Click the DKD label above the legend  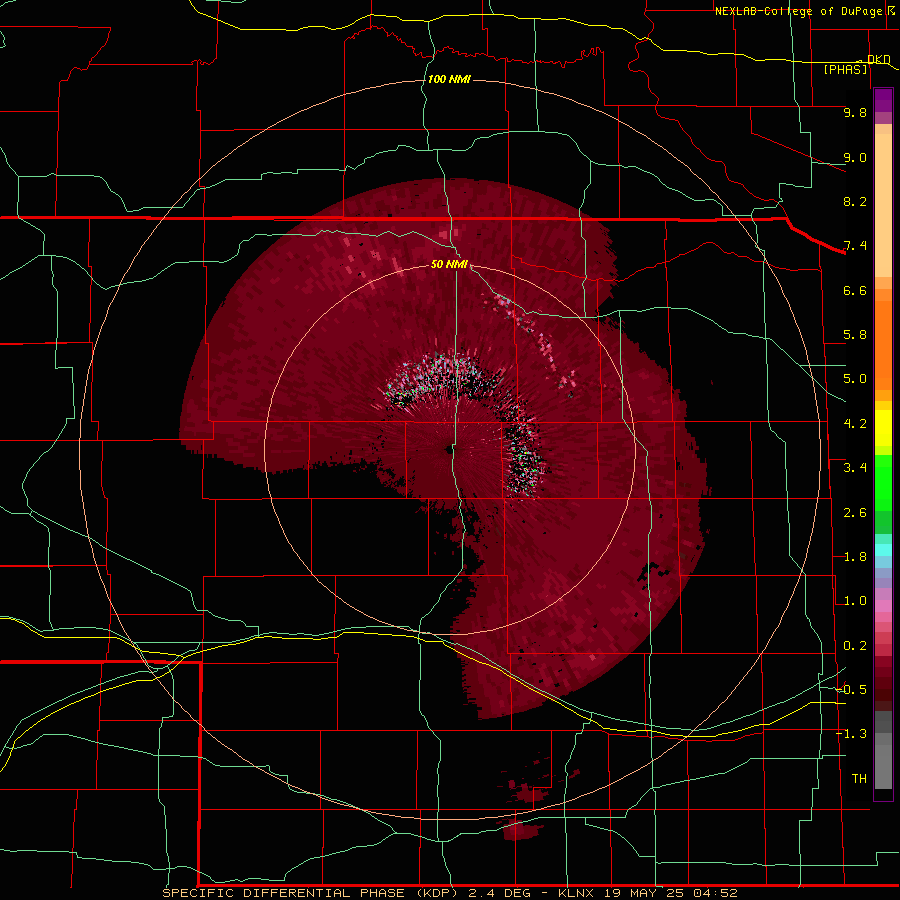point(878,59)
